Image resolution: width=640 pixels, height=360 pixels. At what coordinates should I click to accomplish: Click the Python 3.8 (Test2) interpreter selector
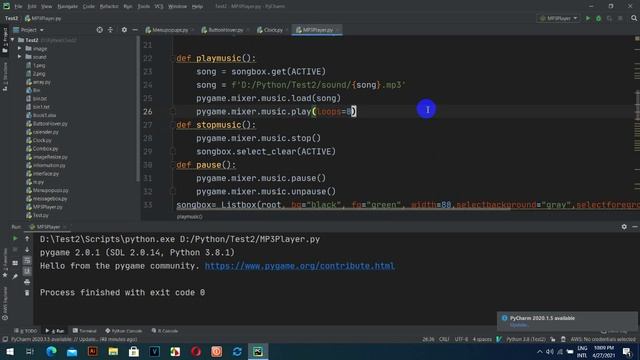point(526,339)
